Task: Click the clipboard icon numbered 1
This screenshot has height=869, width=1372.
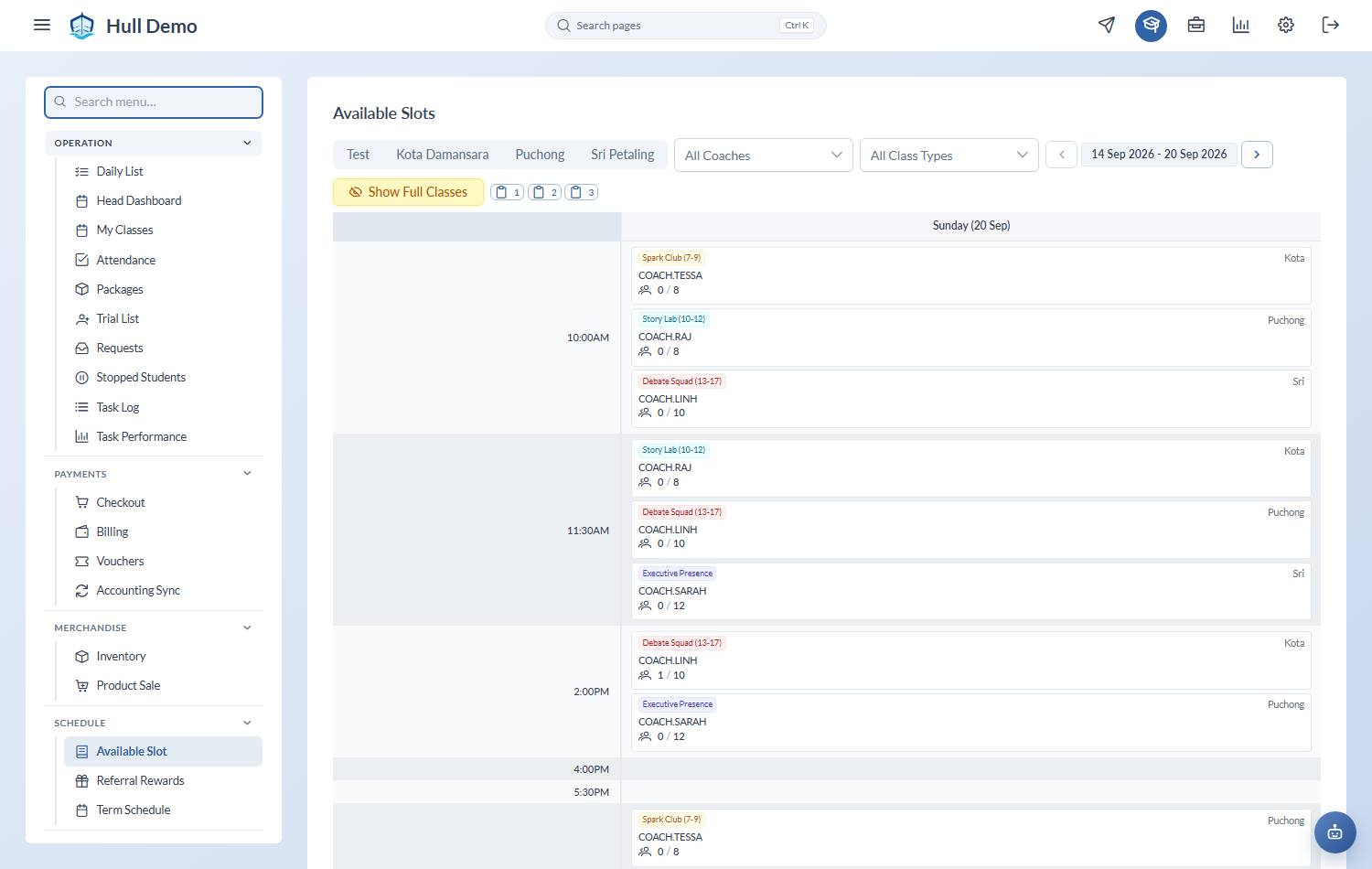Action: 508,192
